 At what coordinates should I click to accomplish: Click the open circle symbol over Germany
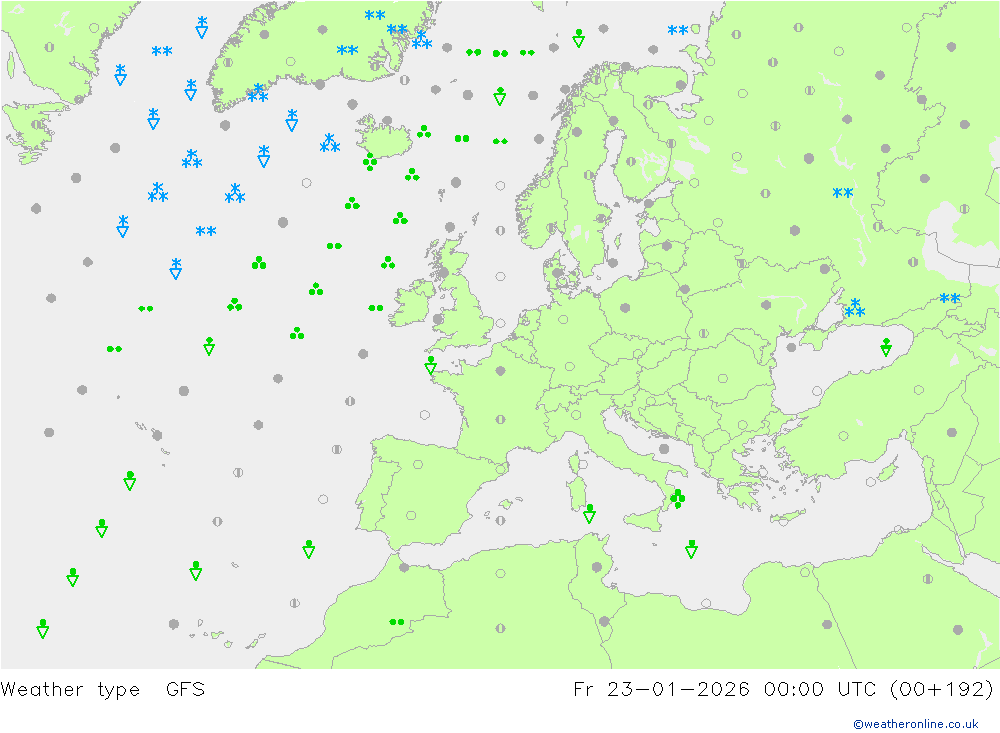pyautogui.click(x=563, y=320)
